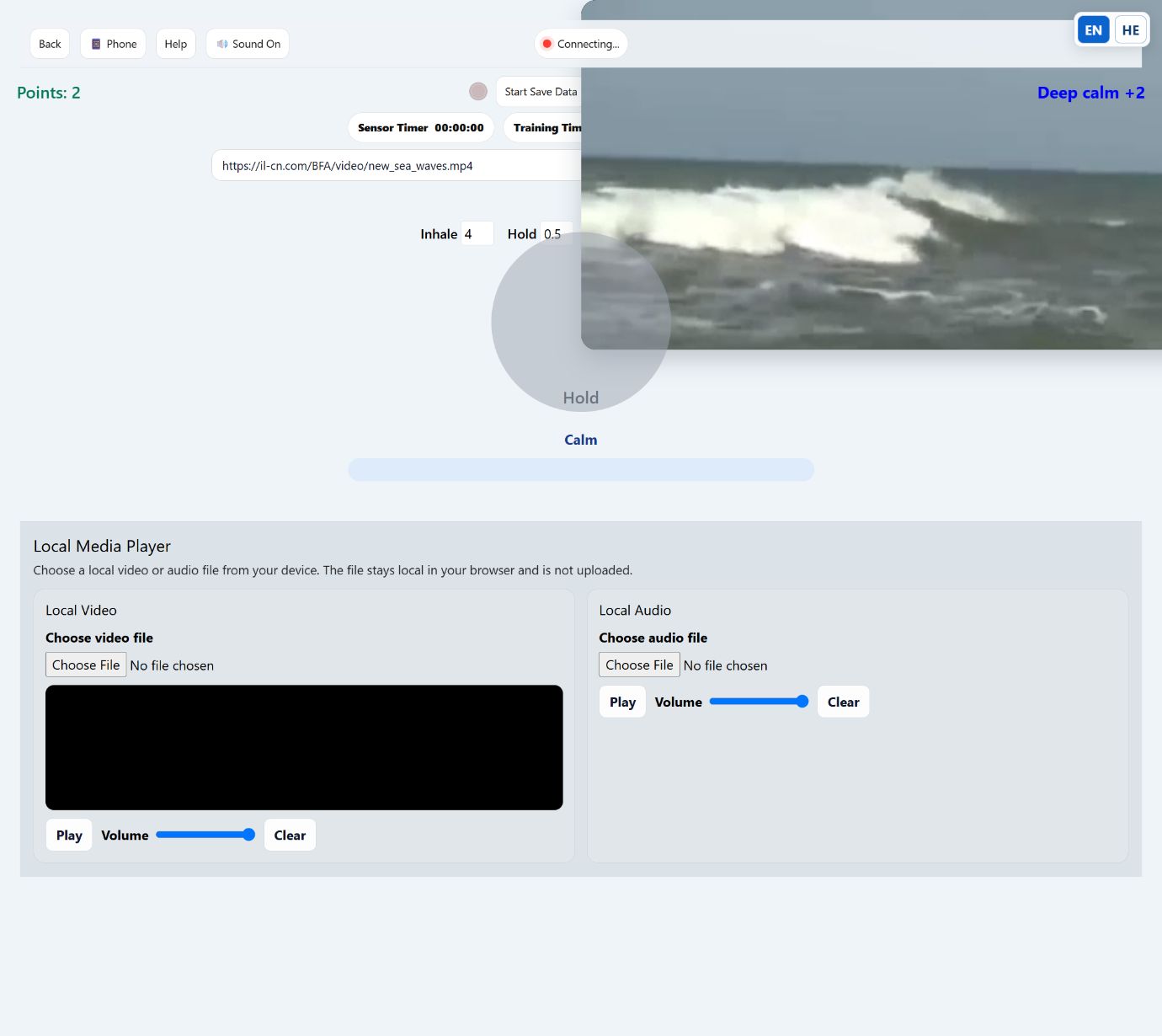
Task: Click the Local Media Player heading
Action: click(x=102, y=546)
